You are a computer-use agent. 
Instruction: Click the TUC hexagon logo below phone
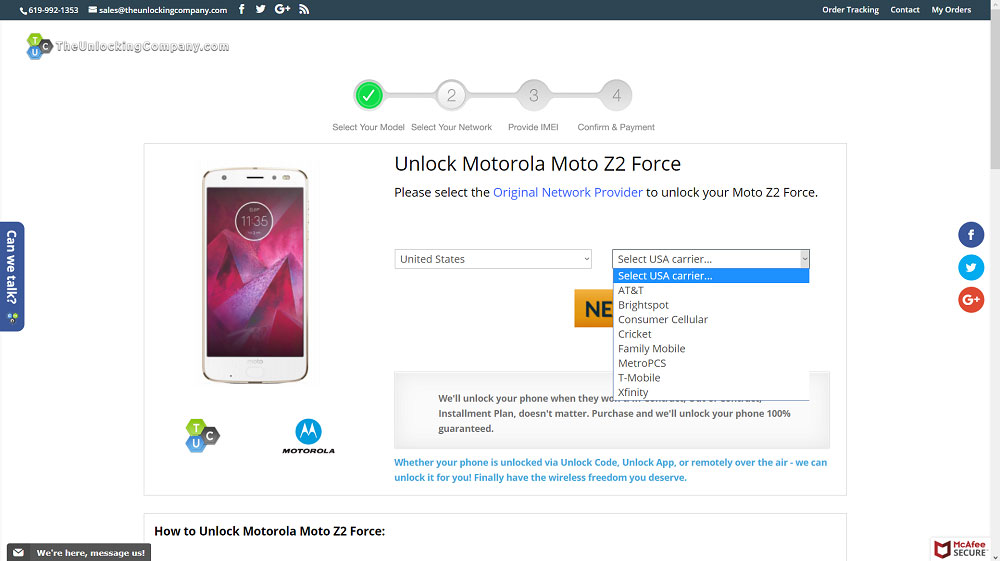202,436
